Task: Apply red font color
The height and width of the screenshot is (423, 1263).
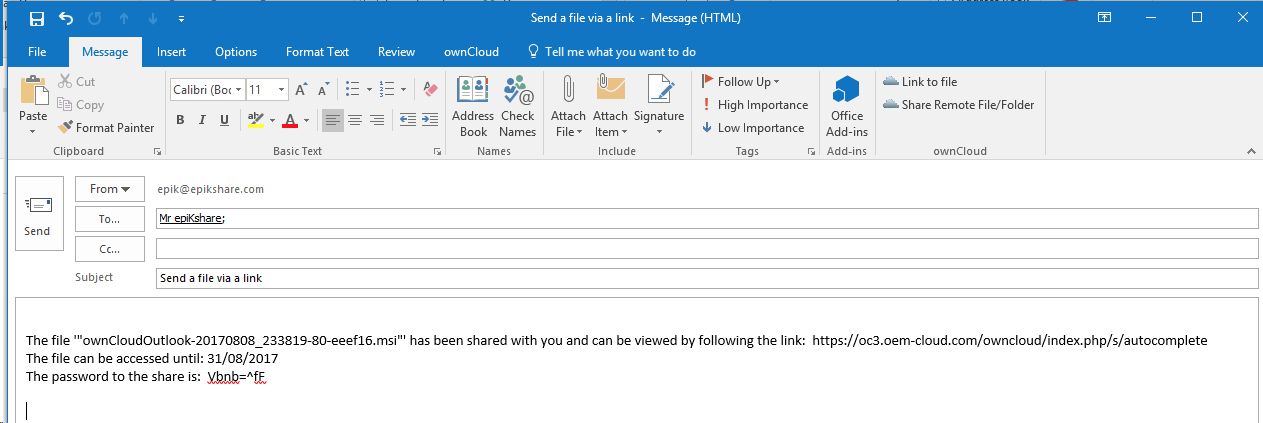Action: click(x=290, y=120)
